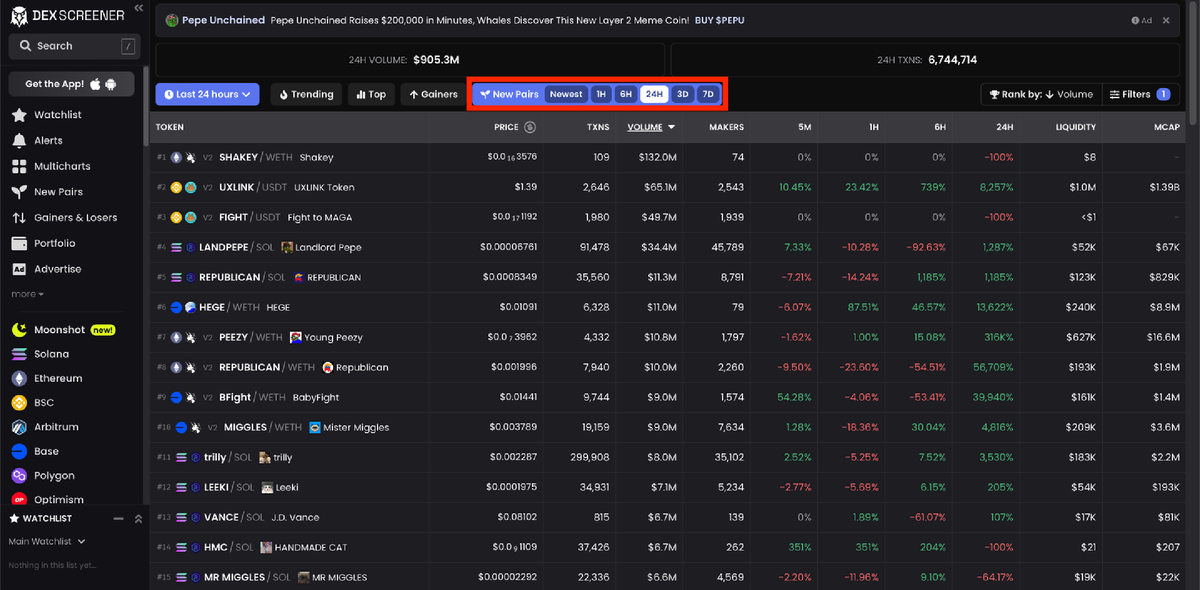Open the VANCE / SOL pair row
The image size is (1200, 590).
click(x=668, y=517)
